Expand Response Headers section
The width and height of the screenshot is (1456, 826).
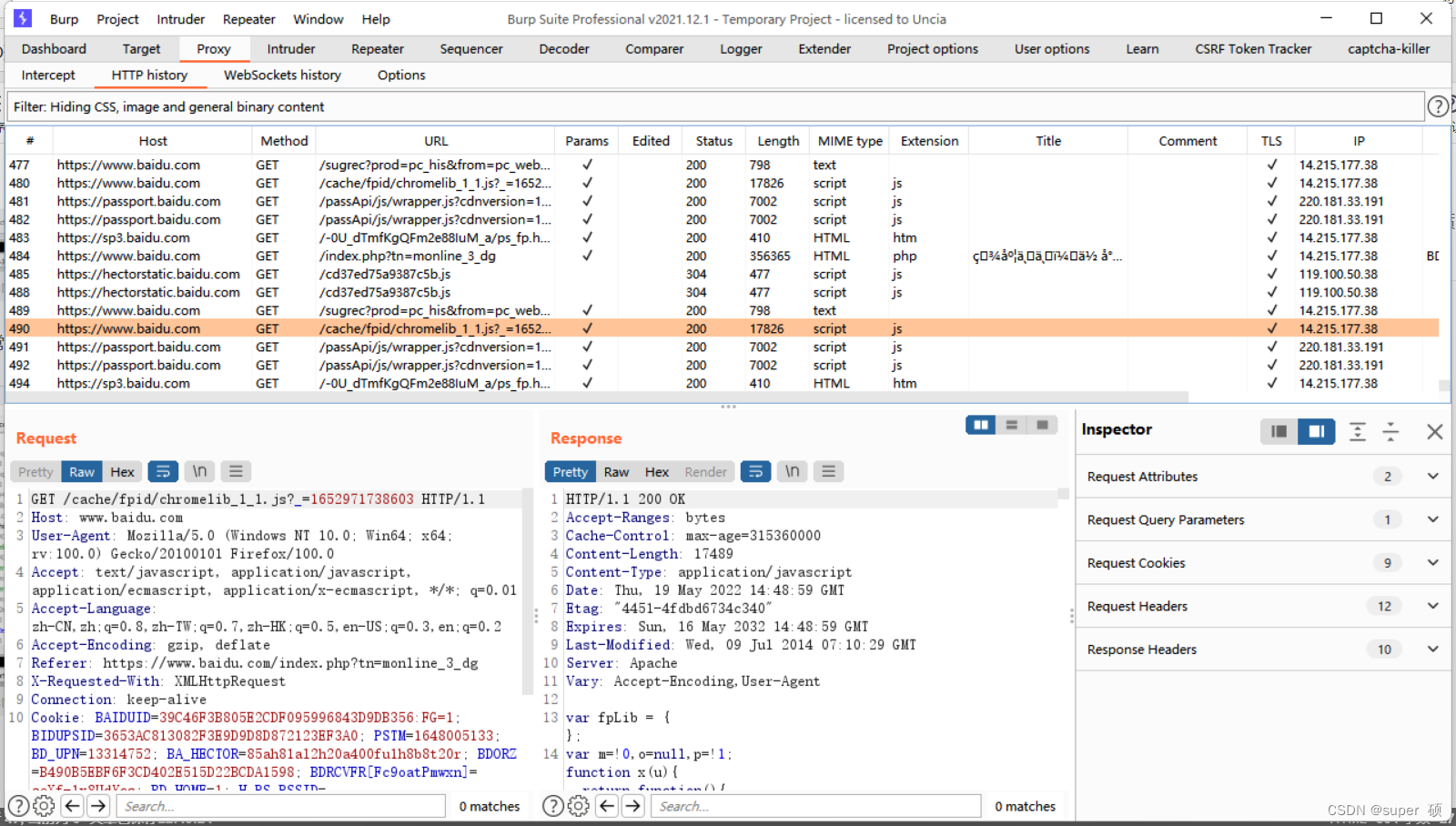[1432, 649]
